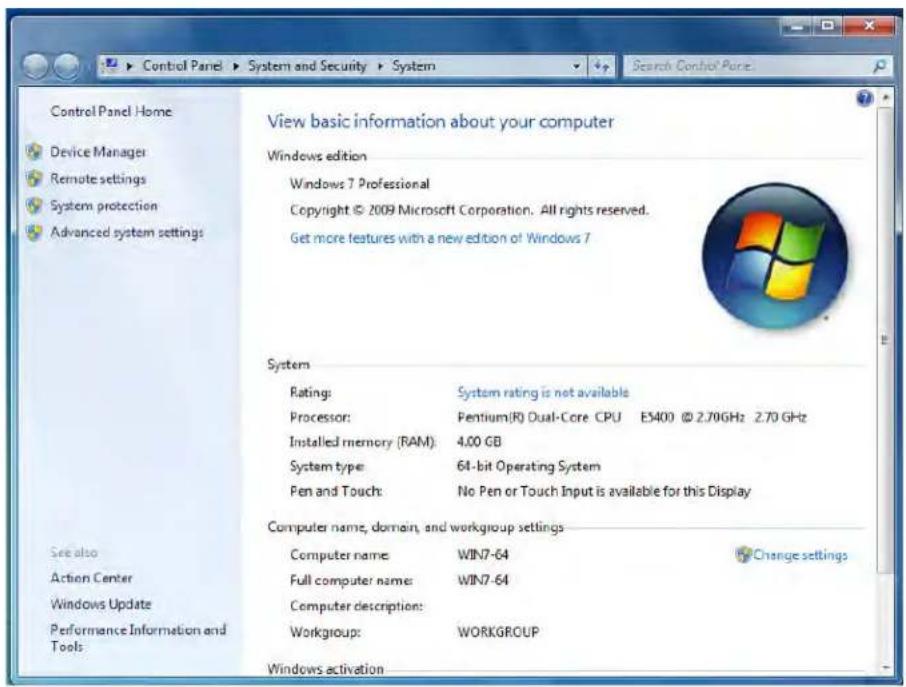Click Change settings link
This screenshot has width=906, height=687.
tap(800, 555)
